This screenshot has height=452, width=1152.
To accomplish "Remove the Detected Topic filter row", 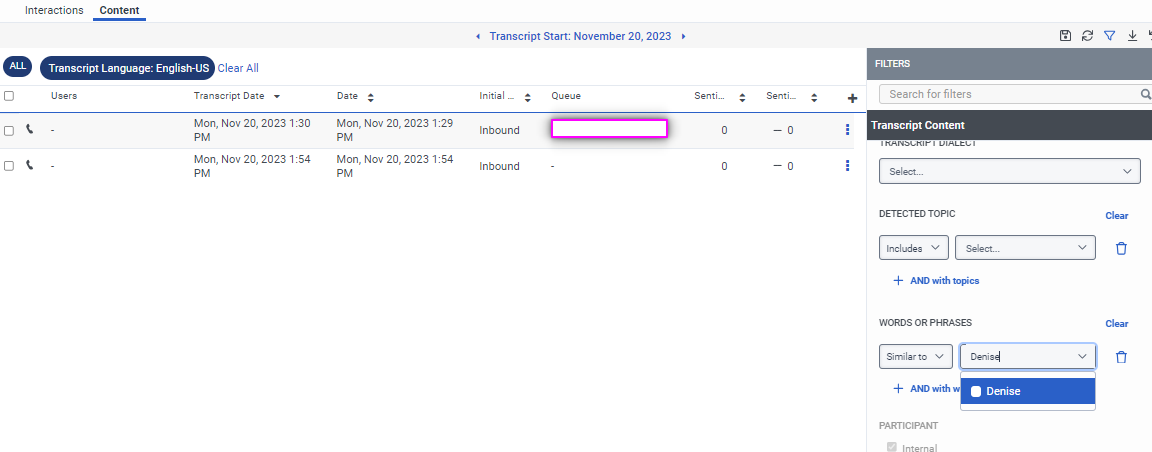I will (x=1121, y=249).
